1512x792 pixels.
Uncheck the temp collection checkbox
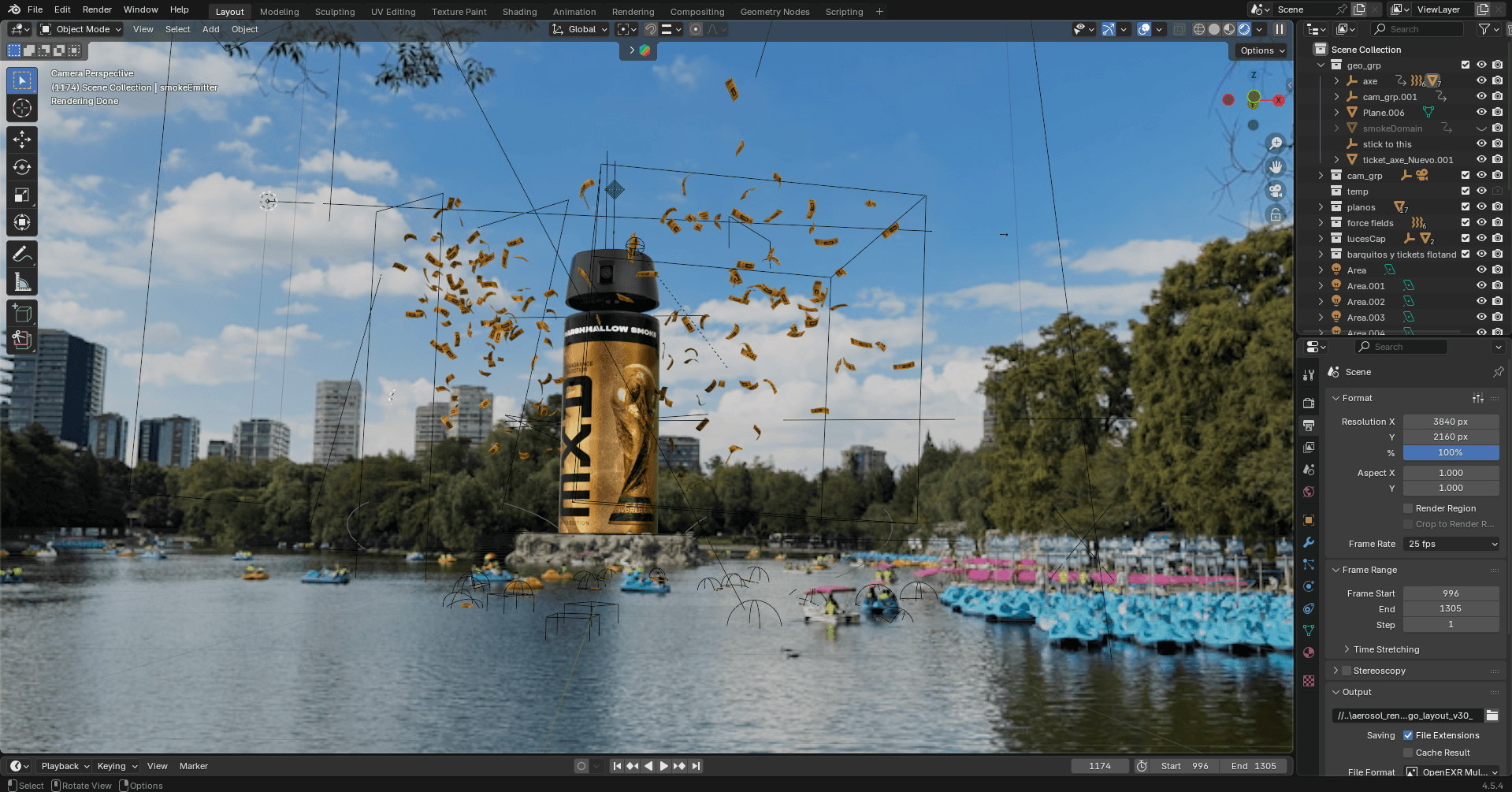pos(1466,191)
